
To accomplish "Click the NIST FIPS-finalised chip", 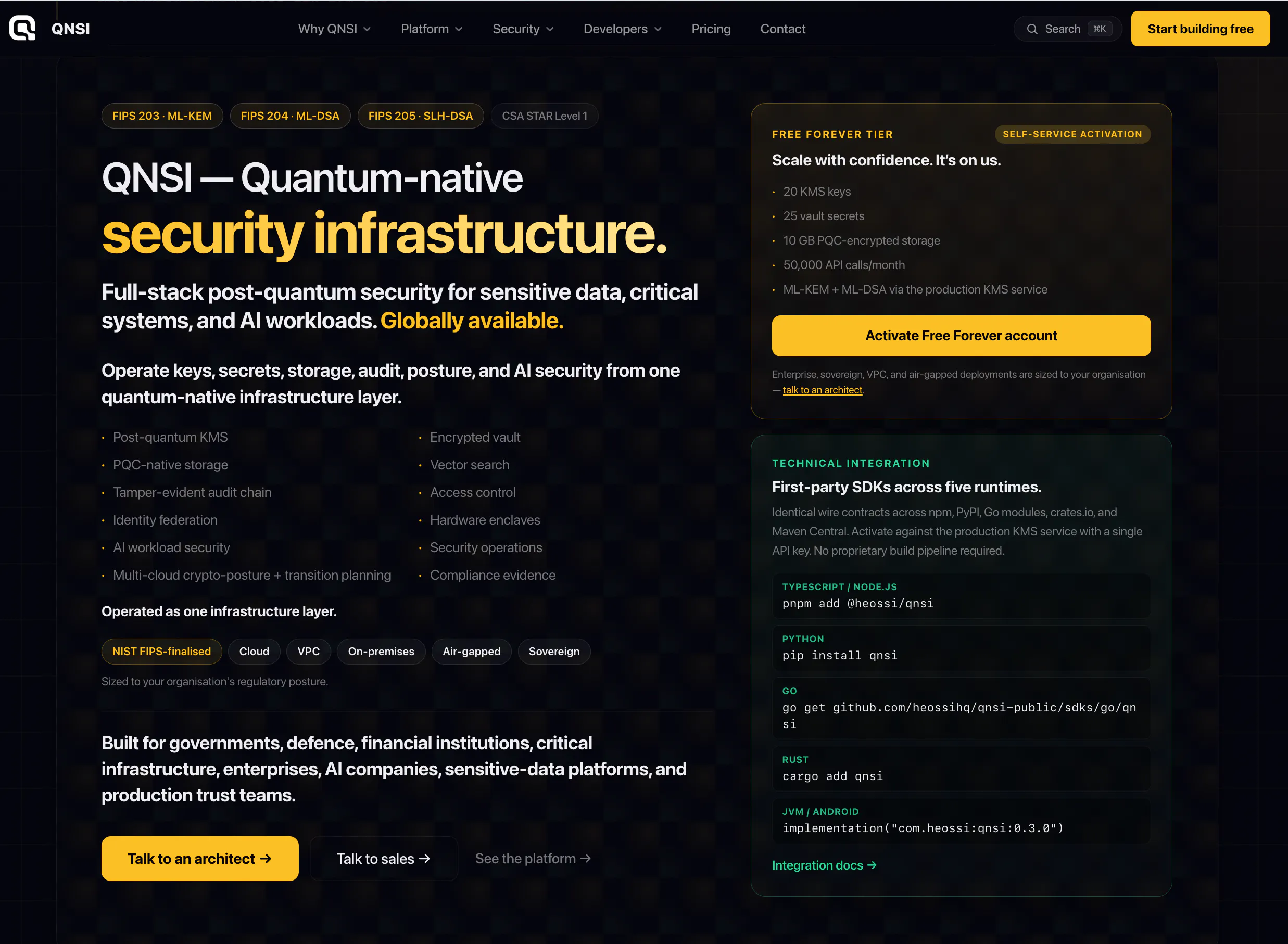I will [161, 652].
